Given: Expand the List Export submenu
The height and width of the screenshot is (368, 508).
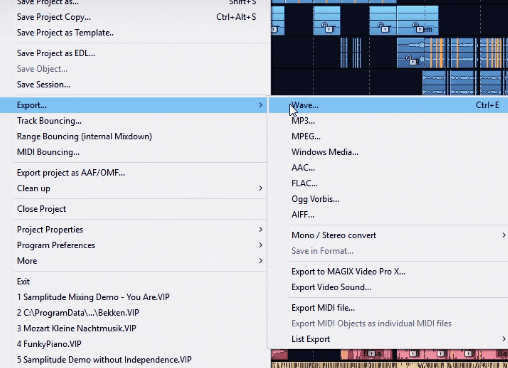Looking at the screenshot, I should click(504, 339).
